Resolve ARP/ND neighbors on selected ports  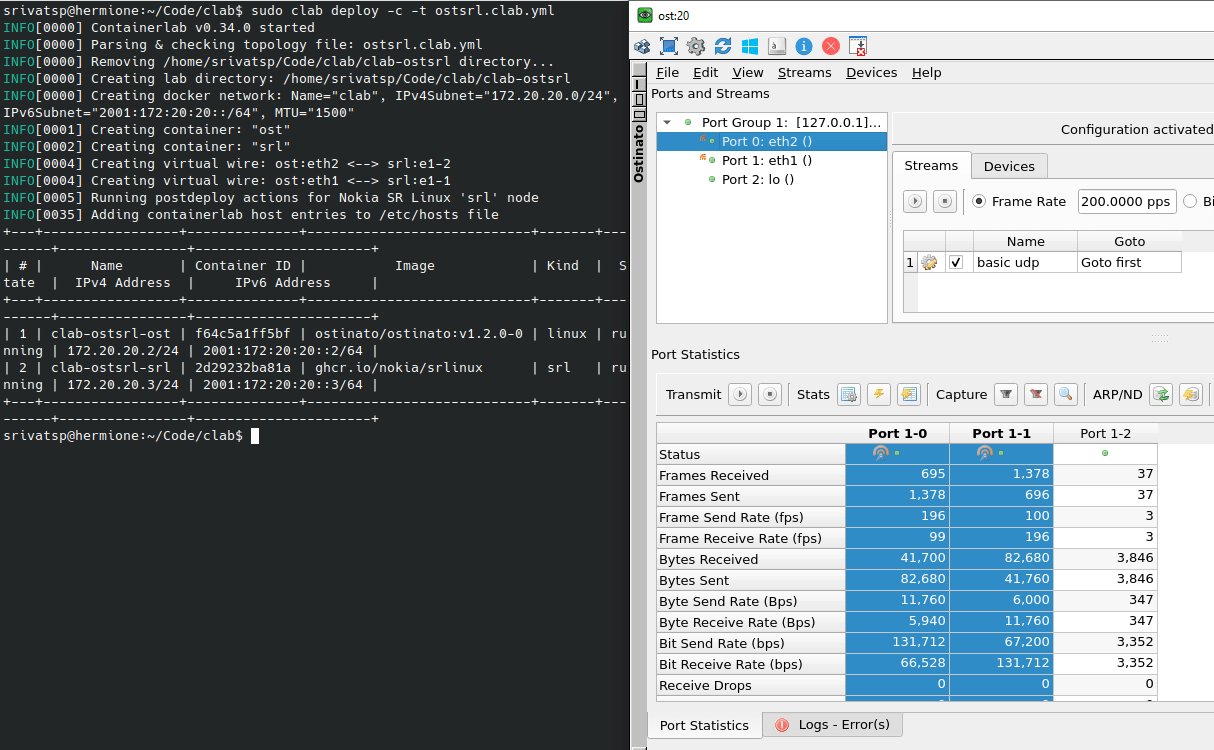1161,394
